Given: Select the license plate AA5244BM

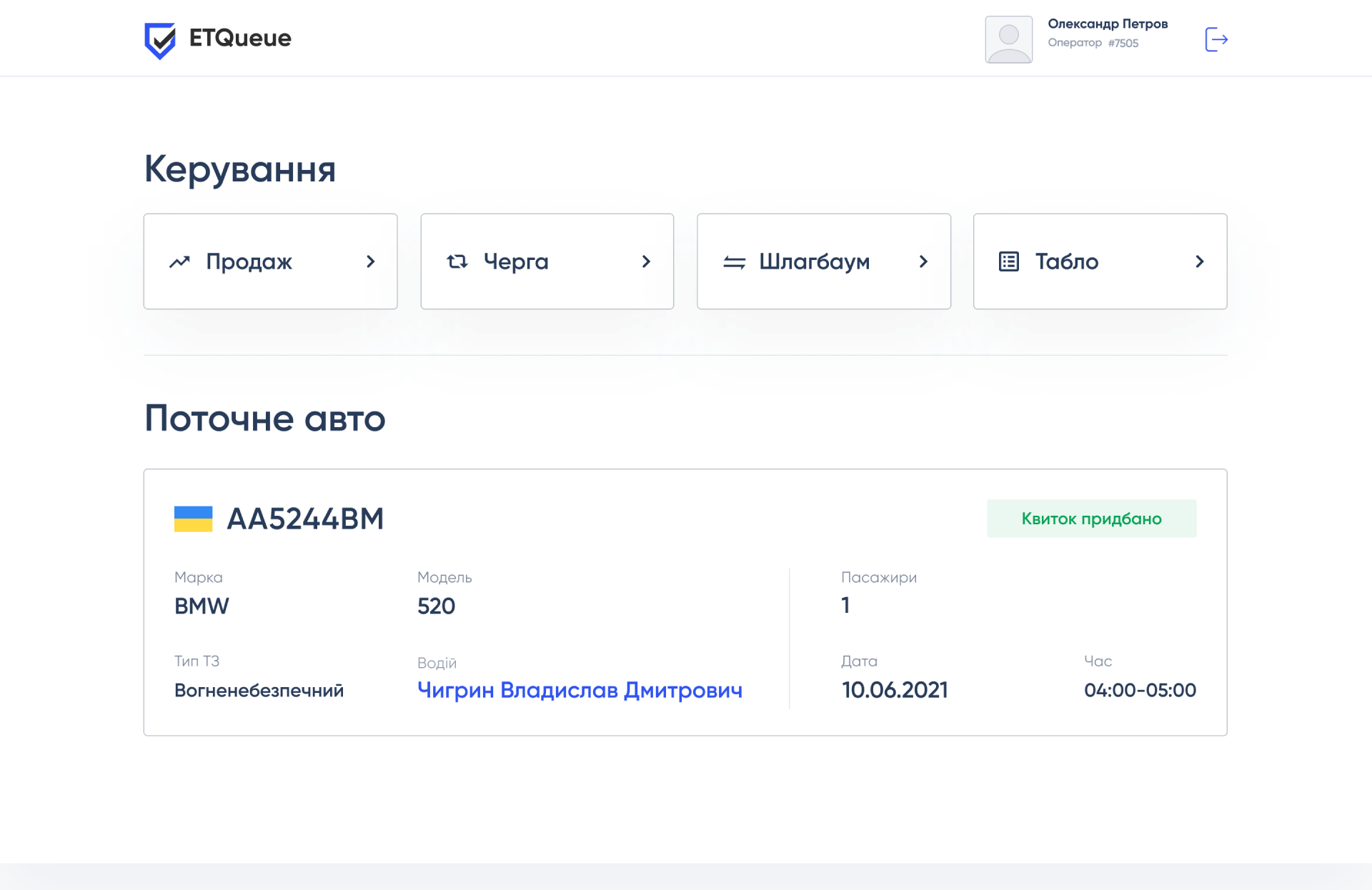Looking at the screenshot, I should tap(306, 519).
